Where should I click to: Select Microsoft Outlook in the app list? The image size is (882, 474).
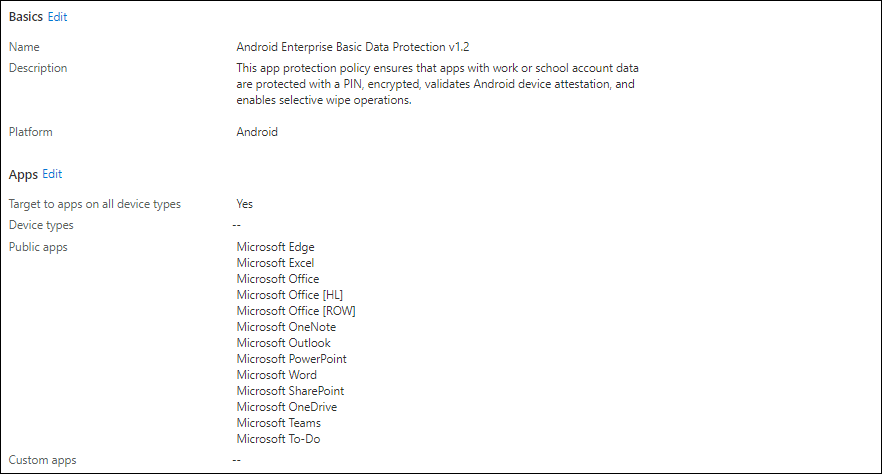pyautogui.click(x=284, y=343)
